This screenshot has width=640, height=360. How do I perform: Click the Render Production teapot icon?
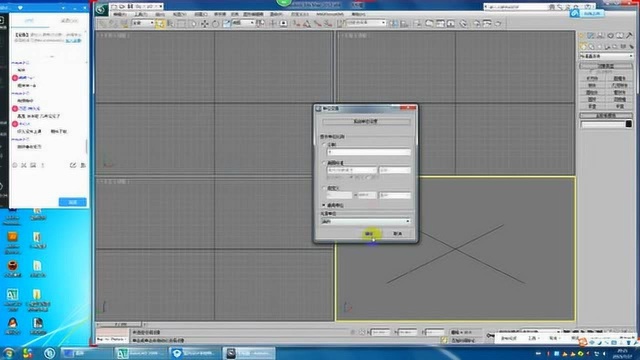pos(498,24)
